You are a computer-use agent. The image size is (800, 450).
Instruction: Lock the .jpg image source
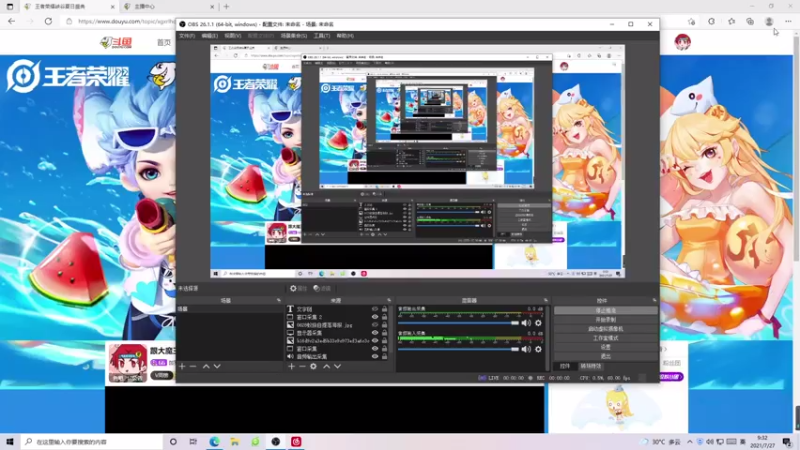pos(384,325)
